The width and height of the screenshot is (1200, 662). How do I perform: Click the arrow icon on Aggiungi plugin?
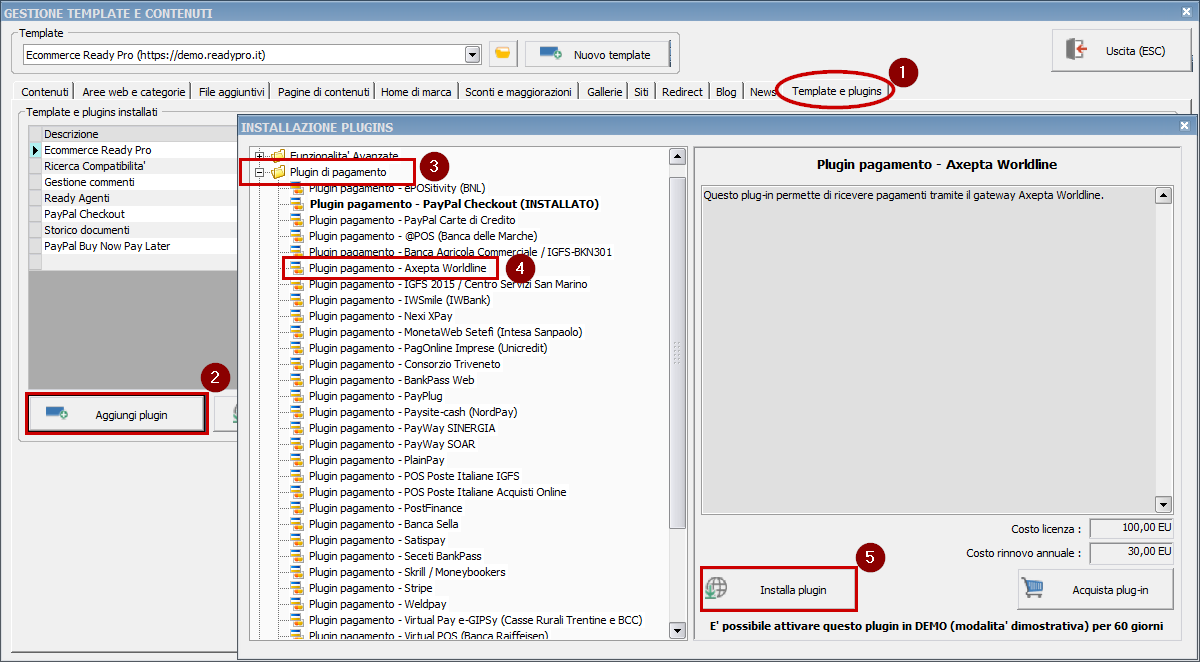pos(57,413)
